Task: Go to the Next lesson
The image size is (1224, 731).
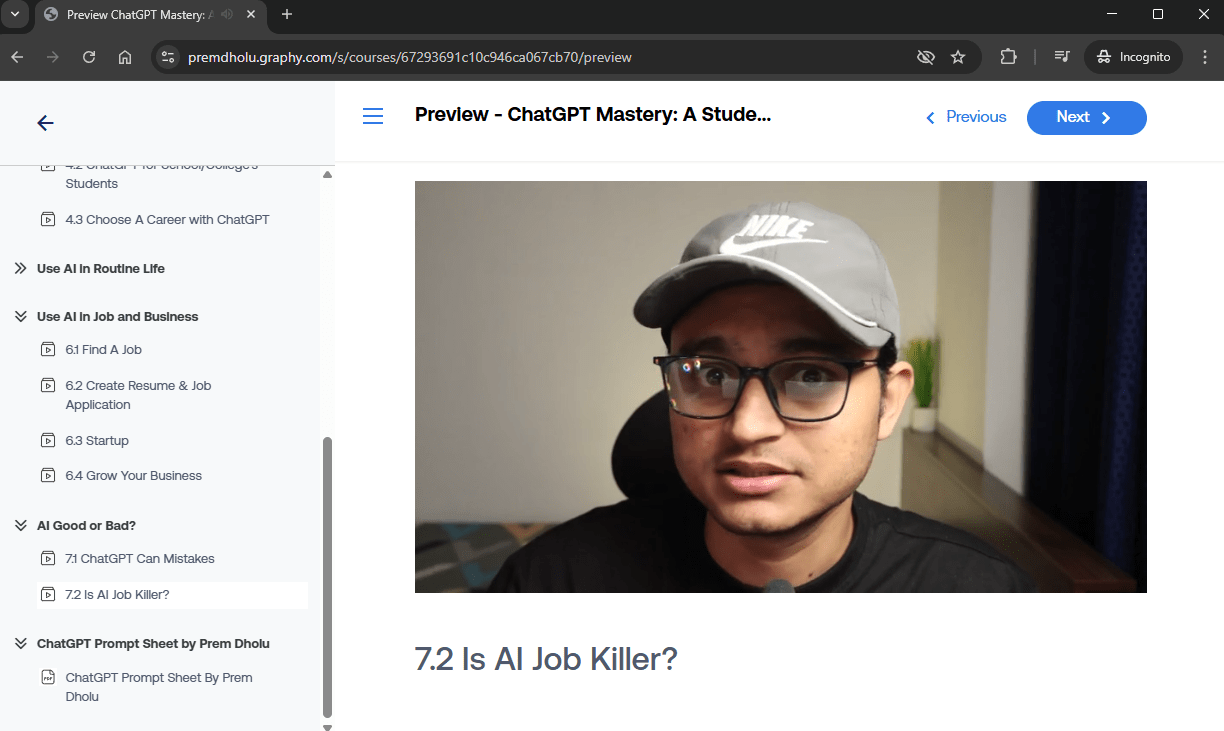Action: [1086, 117]
